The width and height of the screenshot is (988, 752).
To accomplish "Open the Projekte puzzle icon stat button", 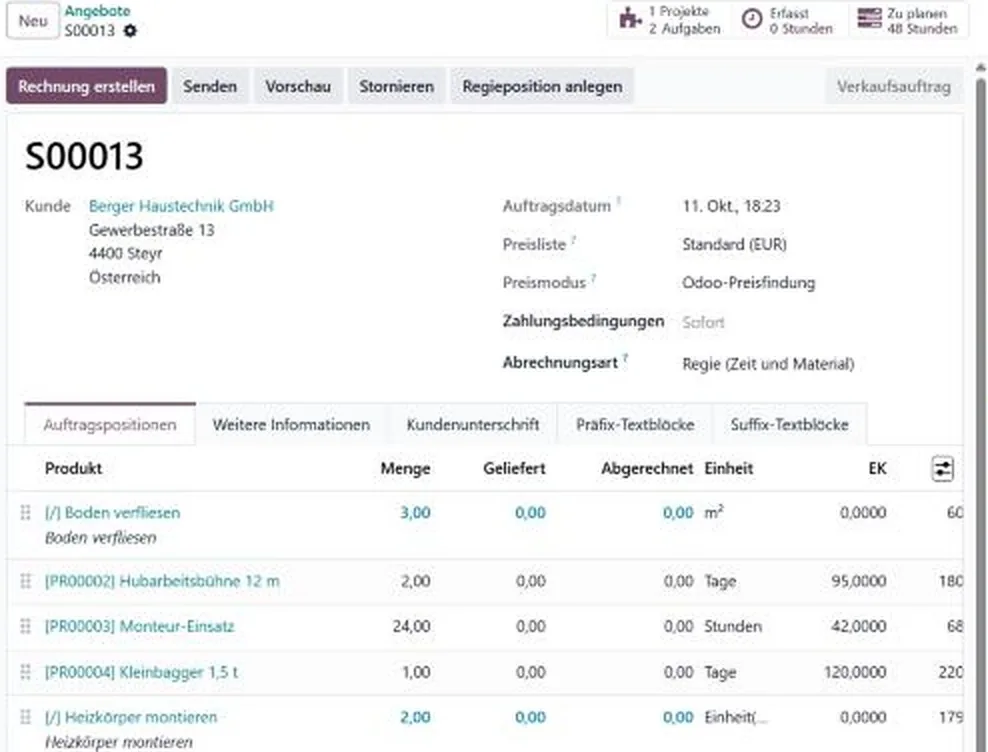I will 669,20.
